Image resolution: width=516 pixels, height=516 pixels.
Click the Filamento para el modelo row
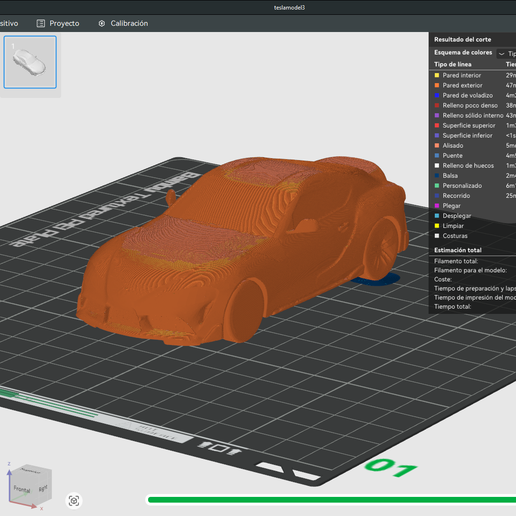[x=472, y=270]
